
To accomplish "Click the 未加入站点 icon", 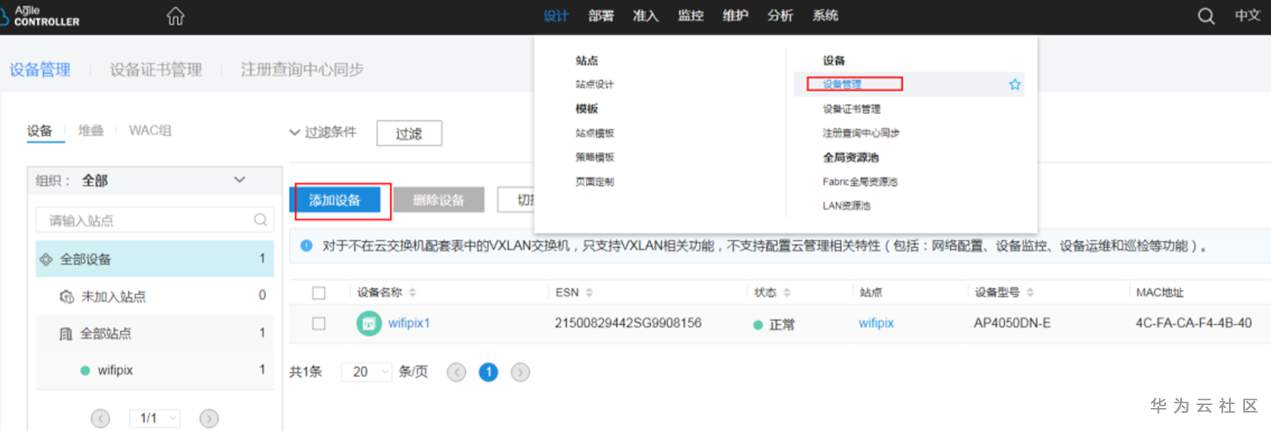I will point(66,296).
